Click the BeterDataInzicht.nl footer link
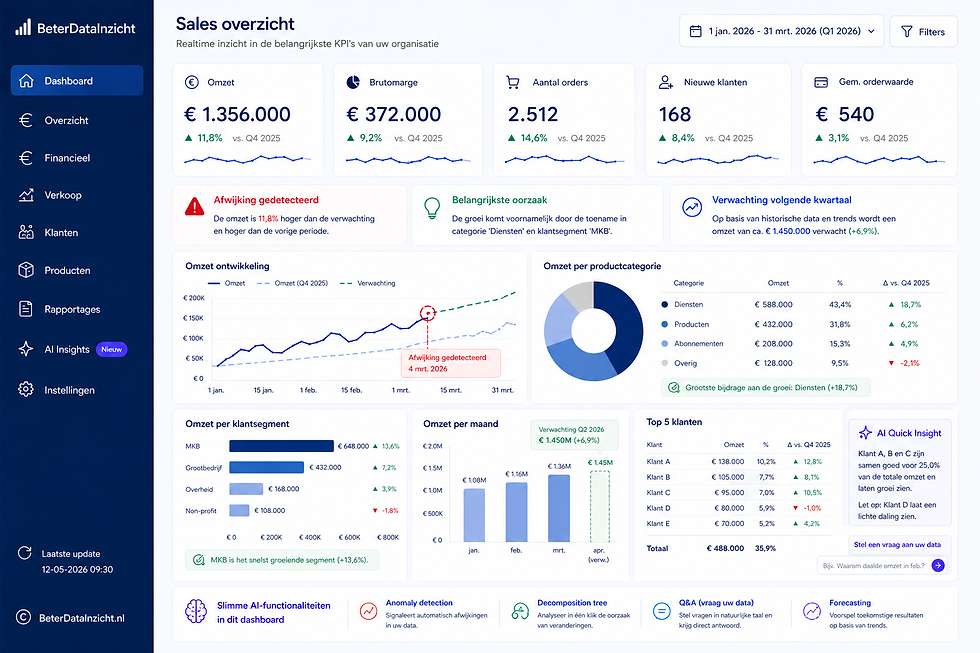This screenshot has height=653, width=980. (x=81, y=618)
